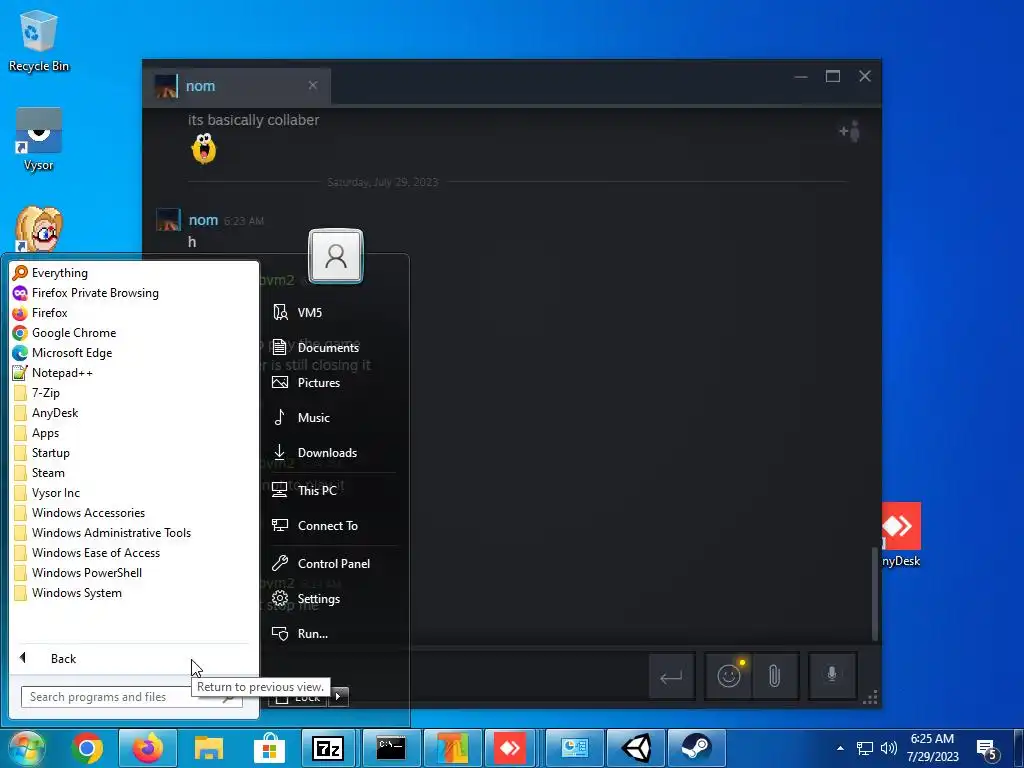Viewport: 1024px width, 768px height.
Task: Open Everything search program
Action: pos(134,273)
